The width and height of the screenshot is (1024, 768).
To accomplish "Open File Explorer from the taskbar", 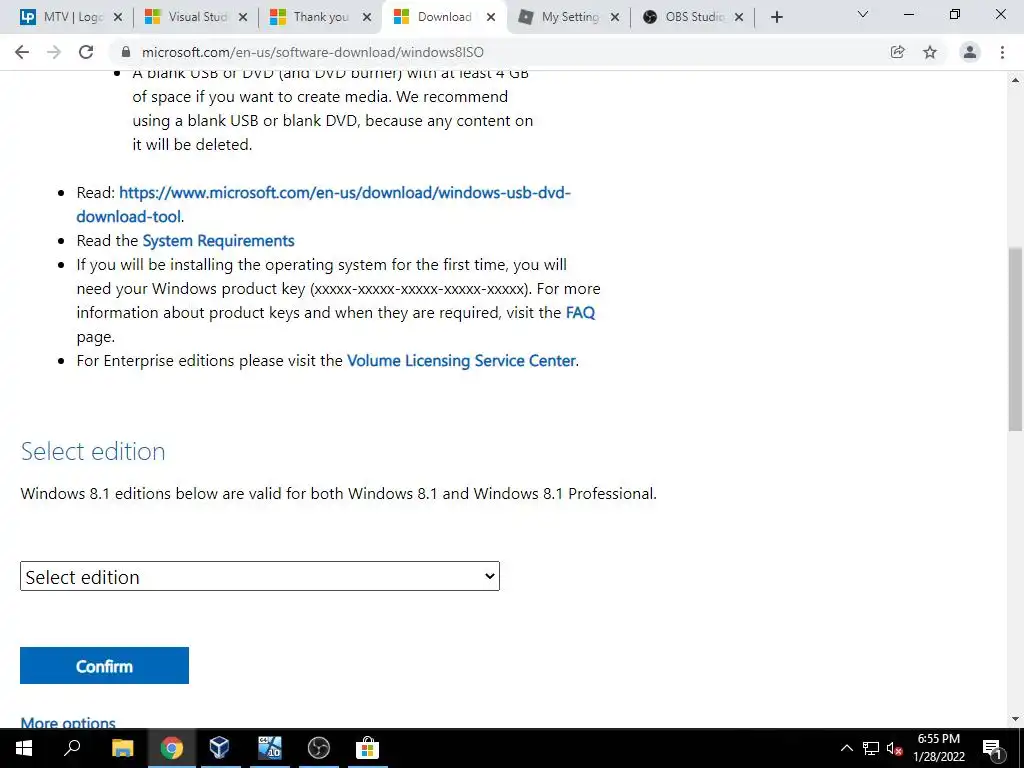I will 122,748.
